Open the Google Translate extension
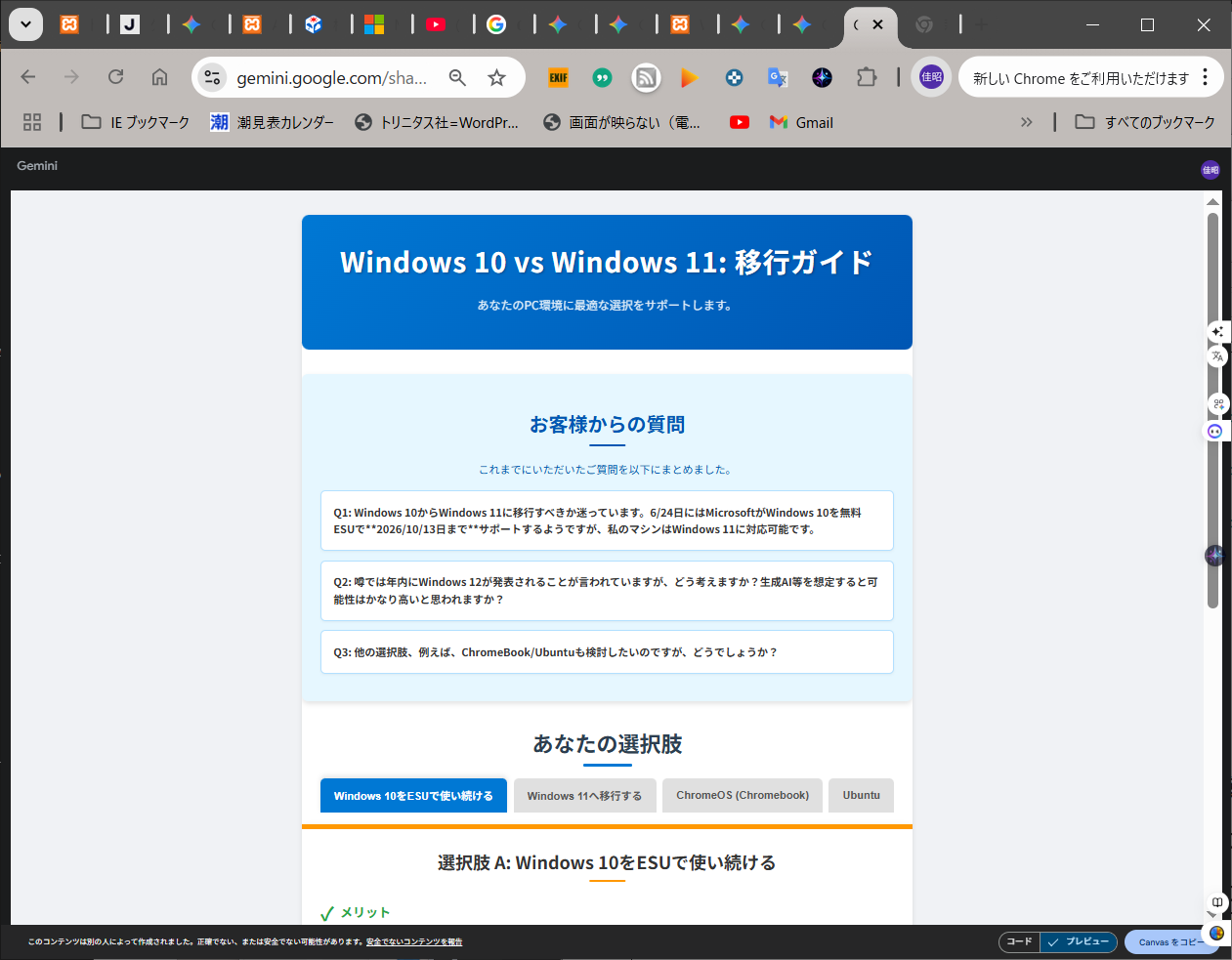This screenshot has width=1232, height=960. pyautogui.click(x=778, y=77)
